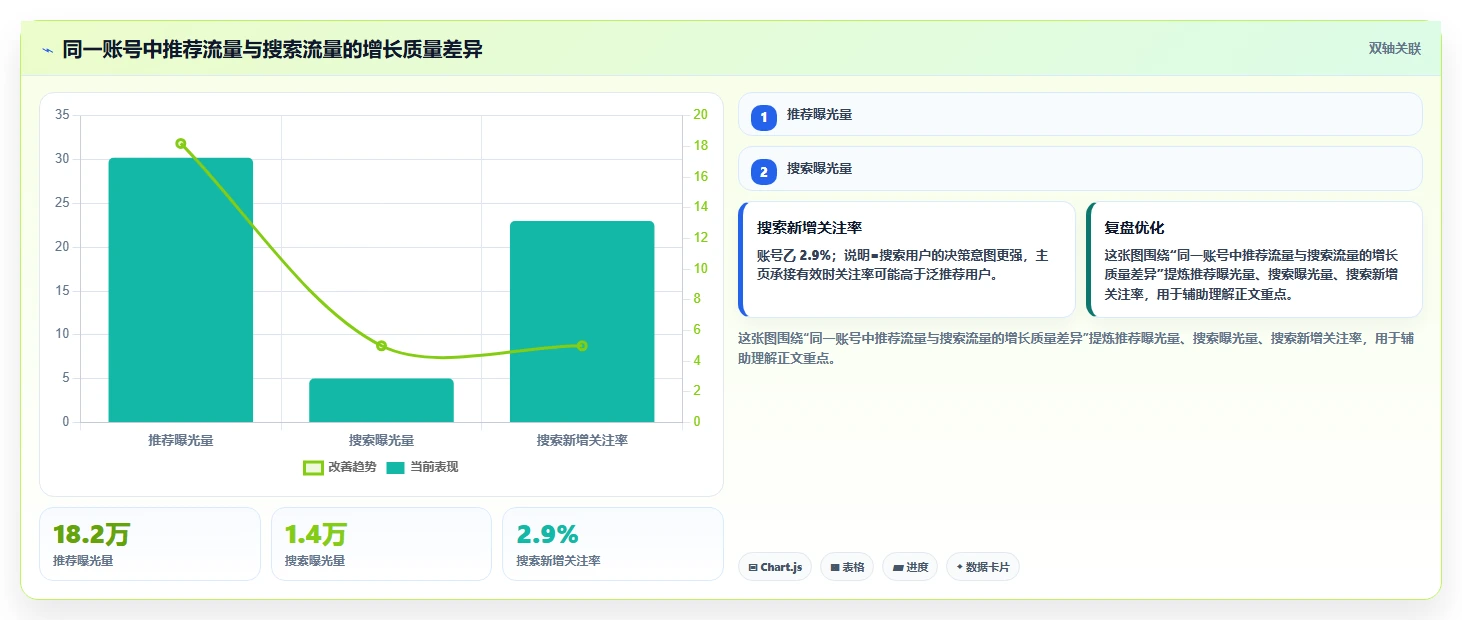The width and height of the screenshot is (1462, 620).
Task: Click the left axis value 35
Action: pos(62,115)
